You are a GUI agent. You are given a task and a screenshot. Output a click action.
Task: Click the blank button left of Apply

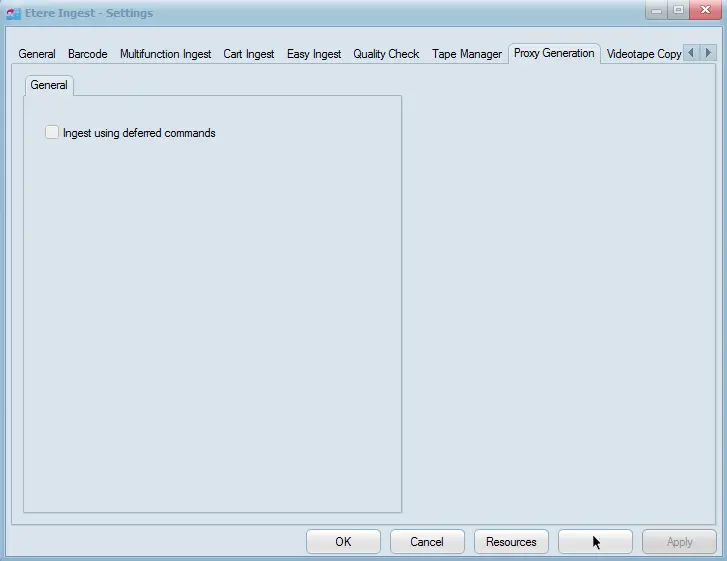pos(595,542)
